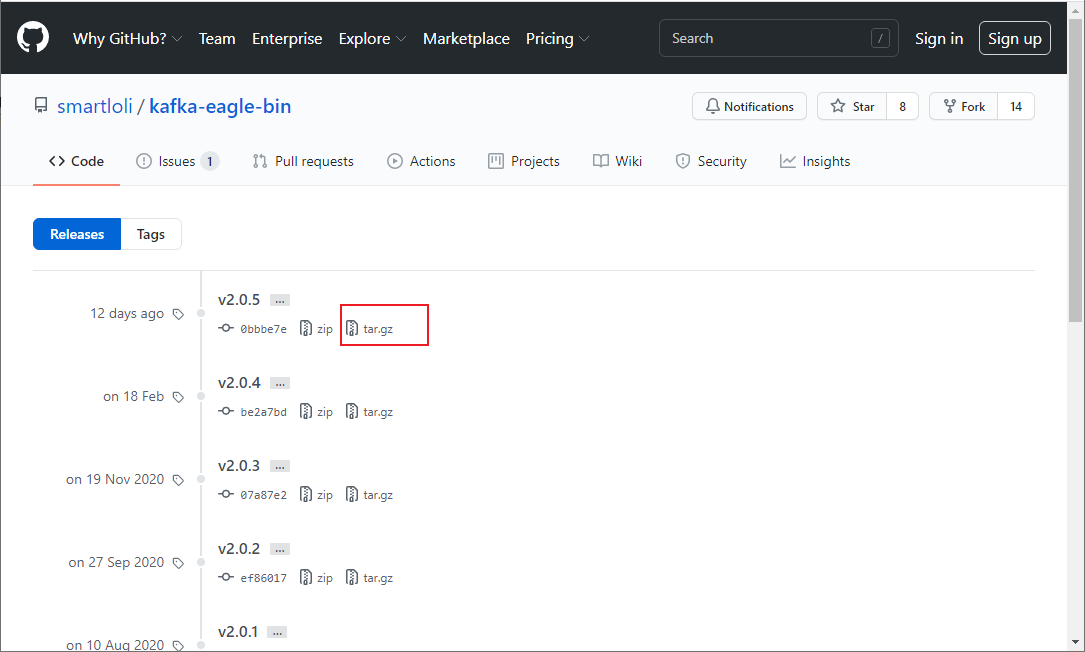Expand the ellipsis details for v2.0.4
Image resolution: width=1085 pixels, height=652 pixels.
point(280,383)
